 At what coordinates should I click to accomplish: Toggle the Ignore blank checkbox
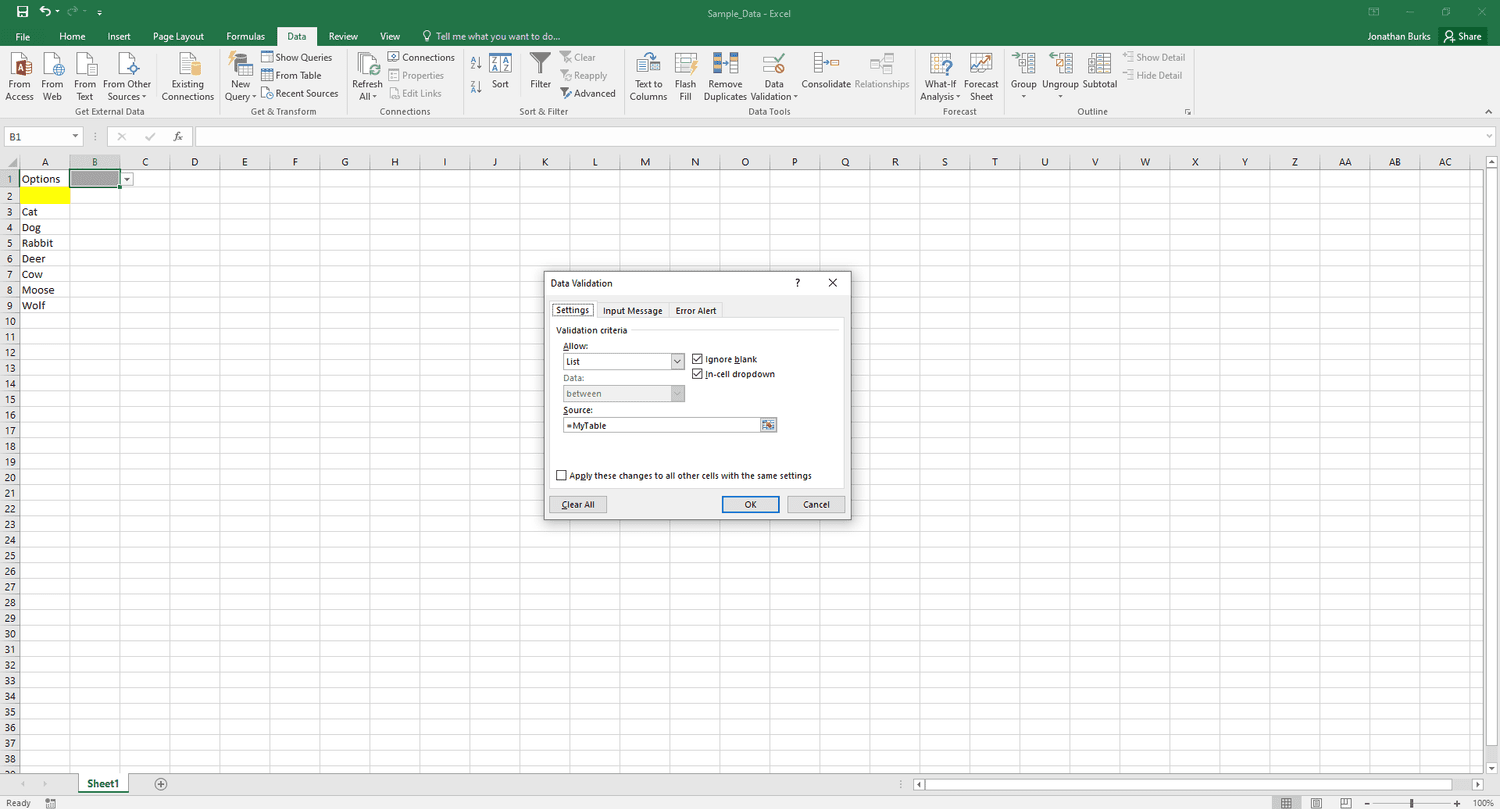click(698, 359)
